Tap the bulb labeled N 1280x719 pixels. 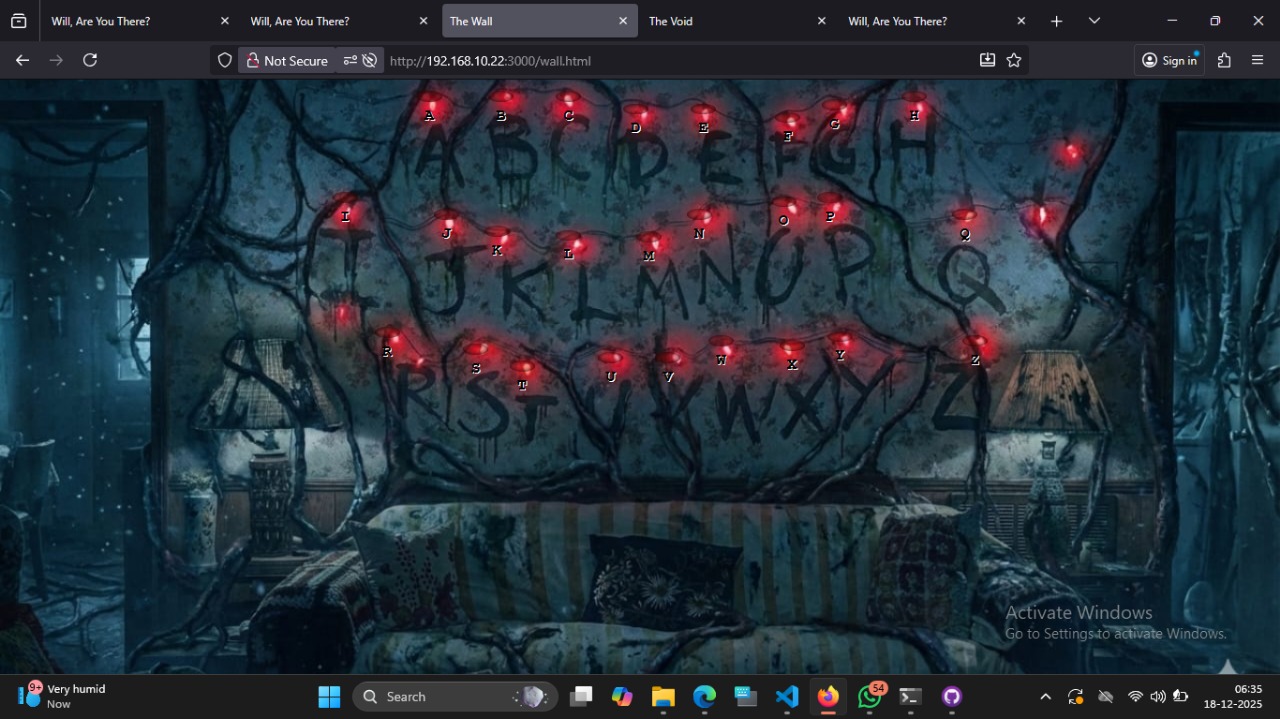click(x=701, y=218)
